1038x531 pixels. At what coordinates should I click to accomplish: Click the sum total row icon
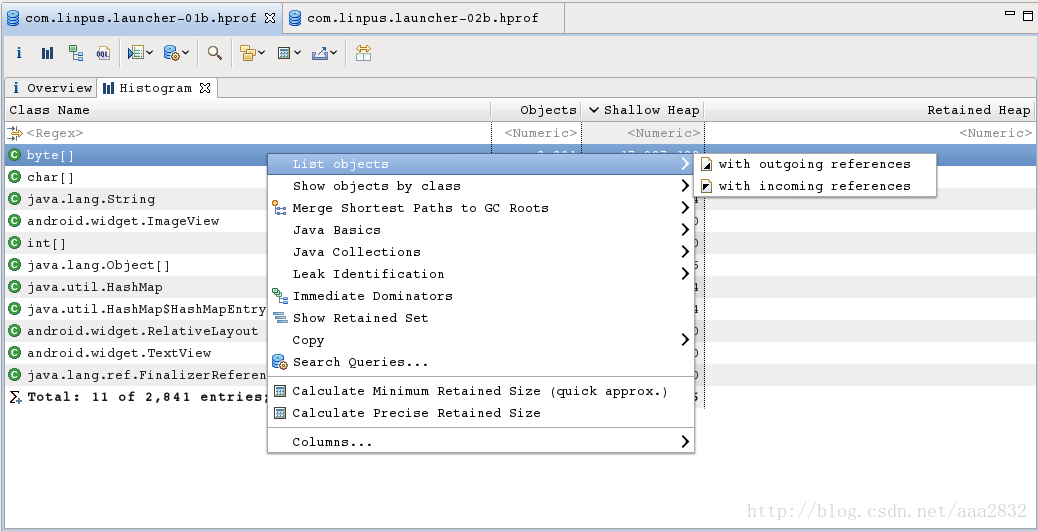point(15,397)
